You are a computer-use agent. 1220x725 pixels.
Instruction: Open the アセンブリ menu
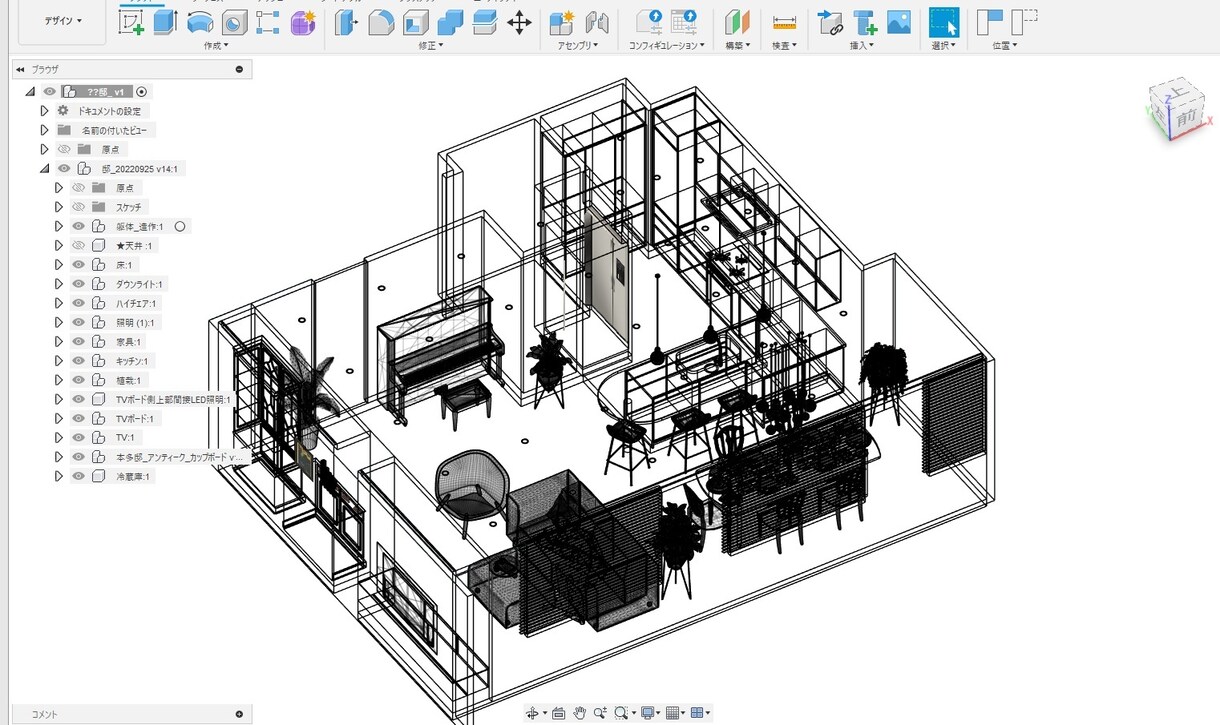pos(577,46)
